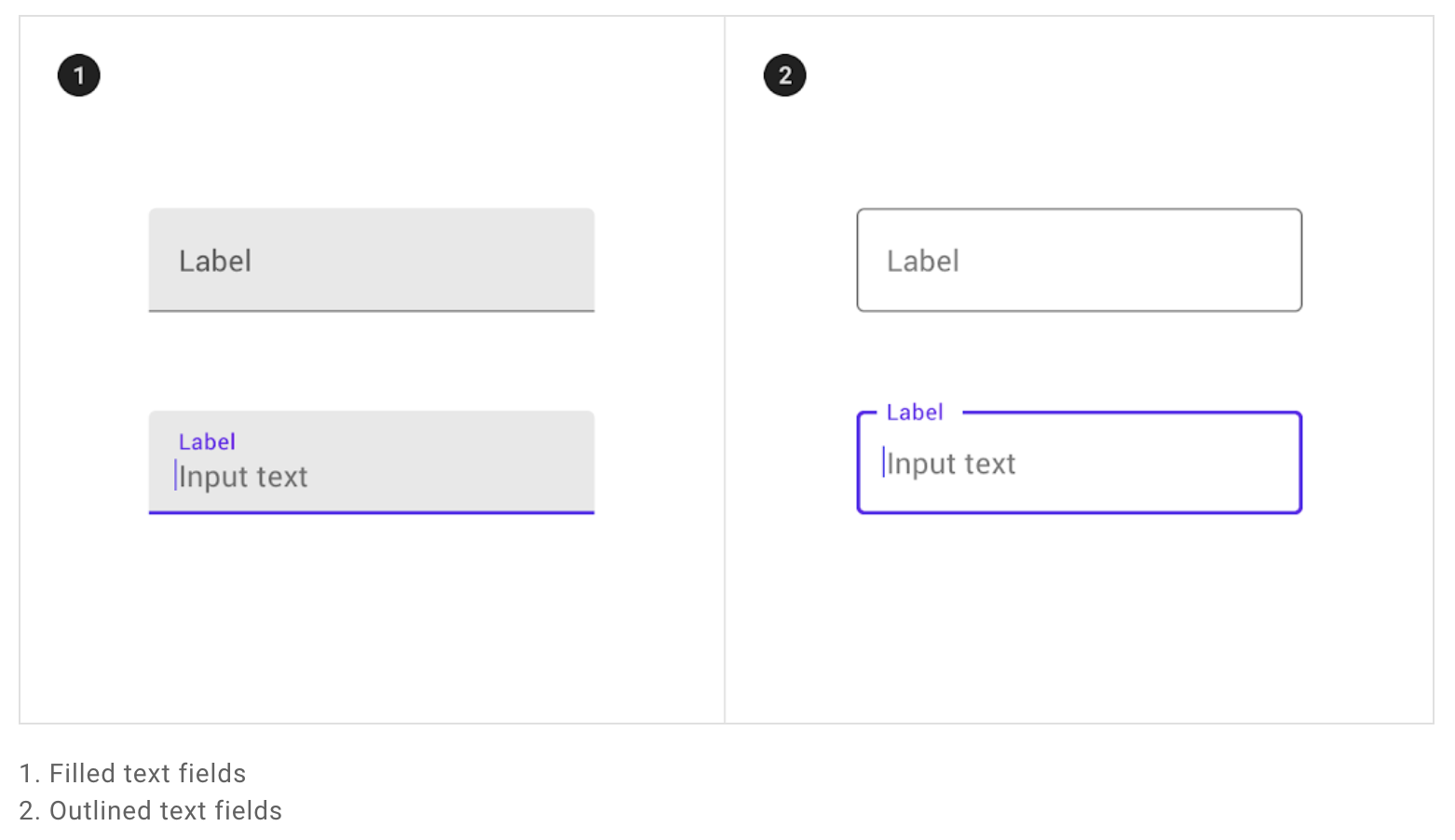Screen dimensions: 1455x840
Task: Click the black number 1 badge
Action: tap(79, 75)
